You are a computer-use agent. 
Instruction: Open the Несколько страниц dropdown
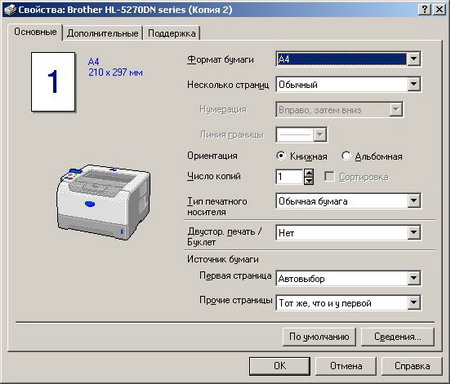tap(348, 85)
